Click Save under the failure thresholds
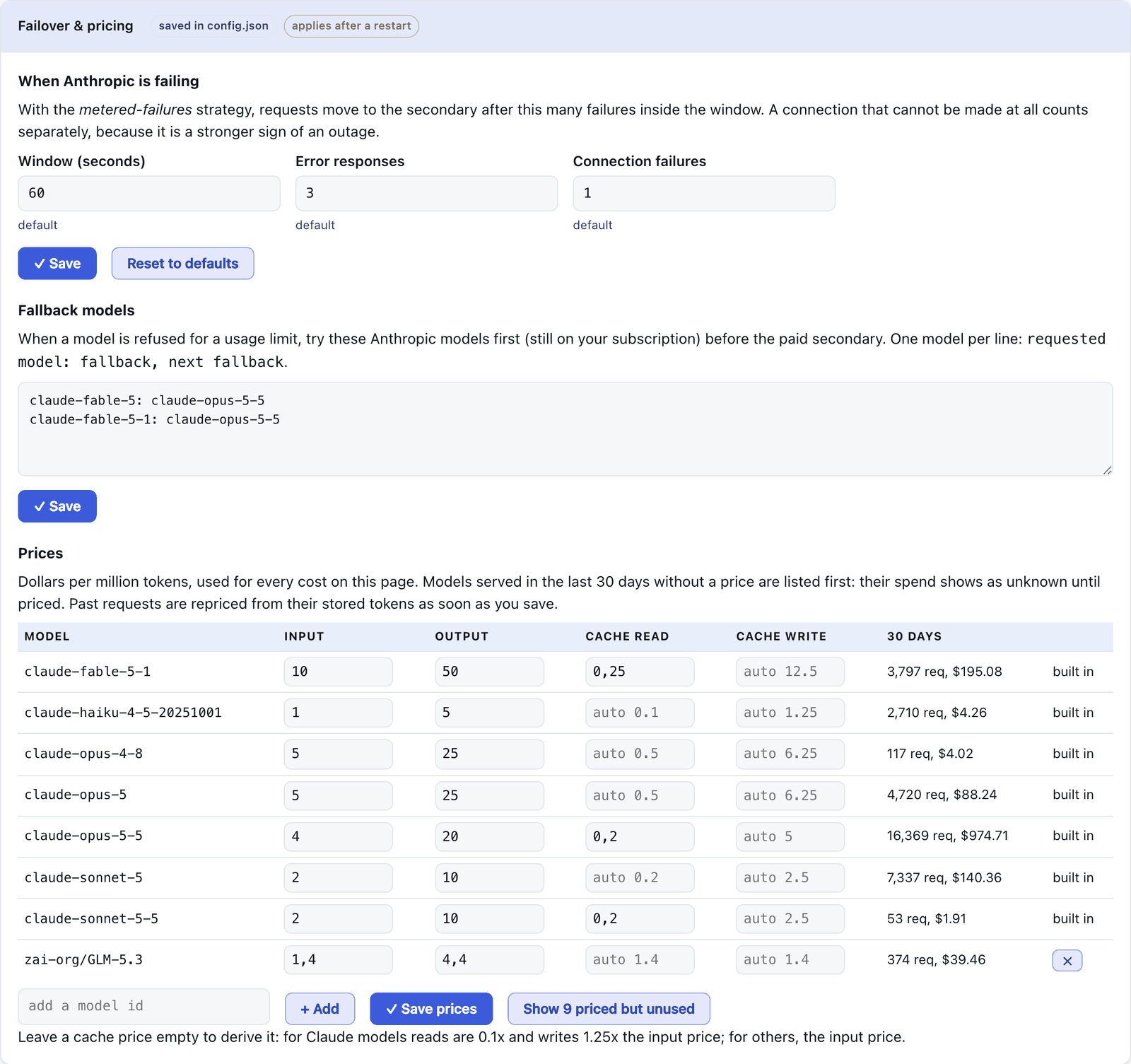The height and width of the screenshot is (1064, 1131). point(57,264)
